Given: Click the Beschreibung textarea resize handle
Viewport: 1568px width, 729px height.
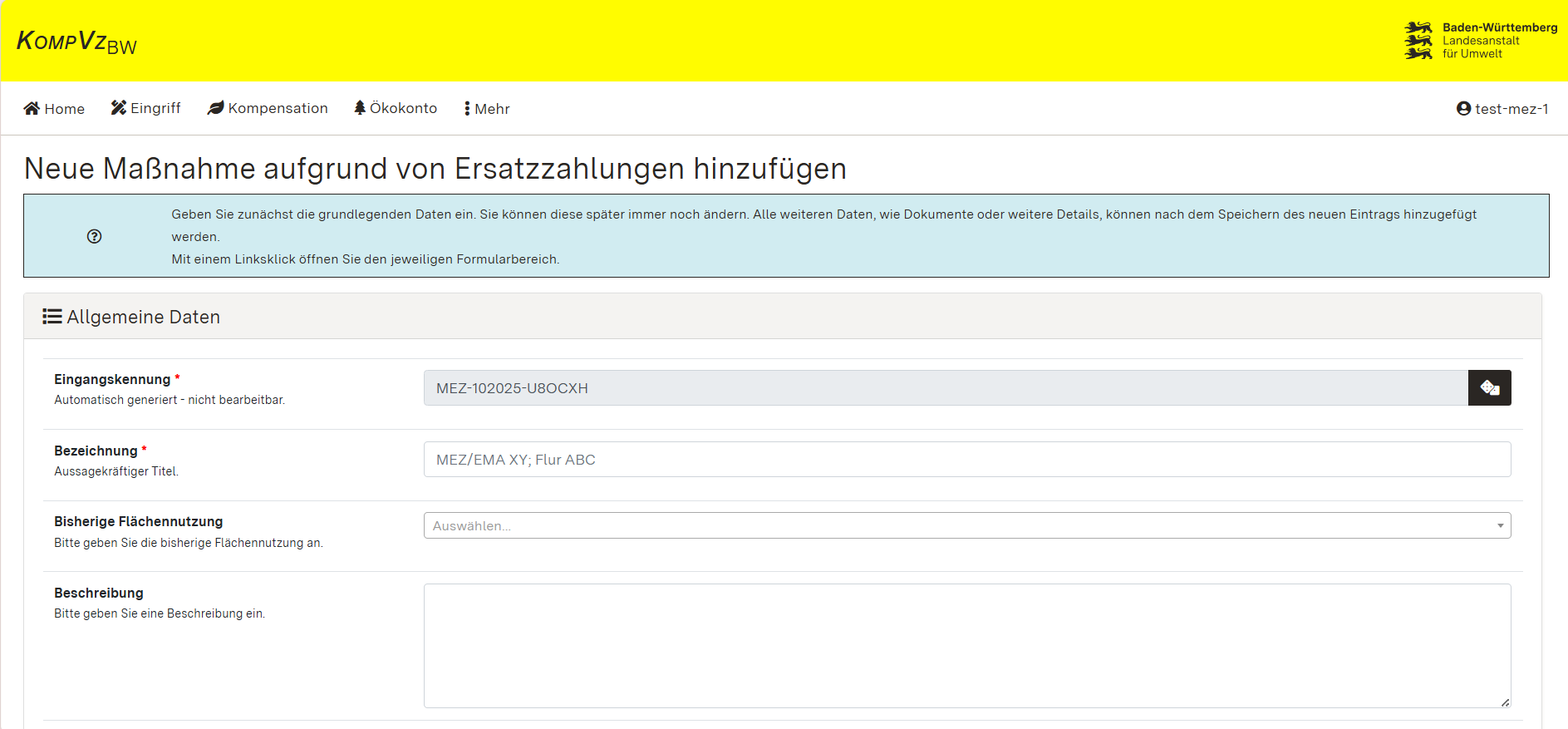Looking at the screenshot, I should (1505, 702).
